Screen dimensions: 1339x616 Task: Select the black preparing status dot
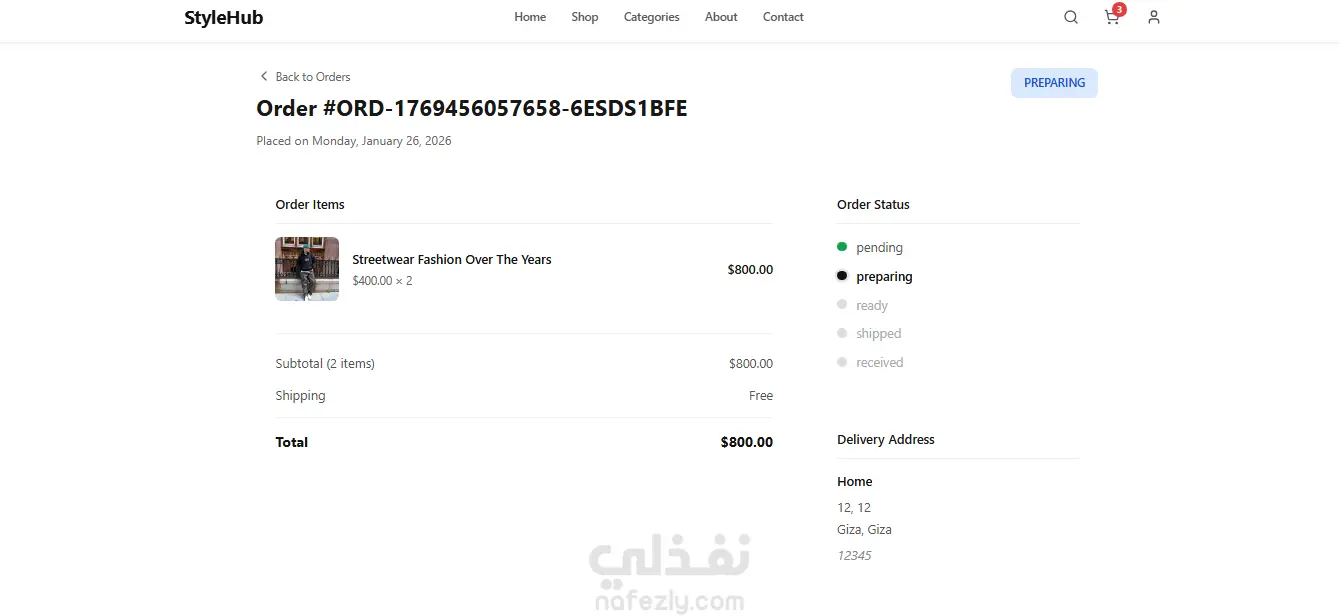coord(842,276)
